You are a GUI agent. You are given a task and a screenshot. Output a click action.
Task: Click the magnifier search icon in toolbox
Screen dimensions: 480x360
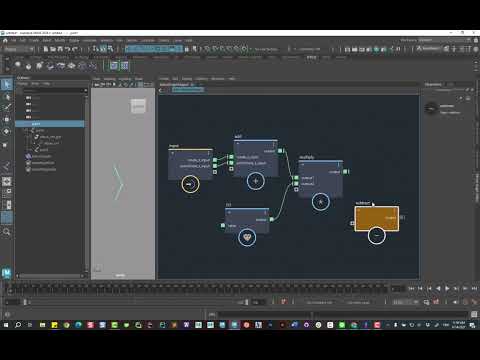pyautogui.click(x=7, y=231)
